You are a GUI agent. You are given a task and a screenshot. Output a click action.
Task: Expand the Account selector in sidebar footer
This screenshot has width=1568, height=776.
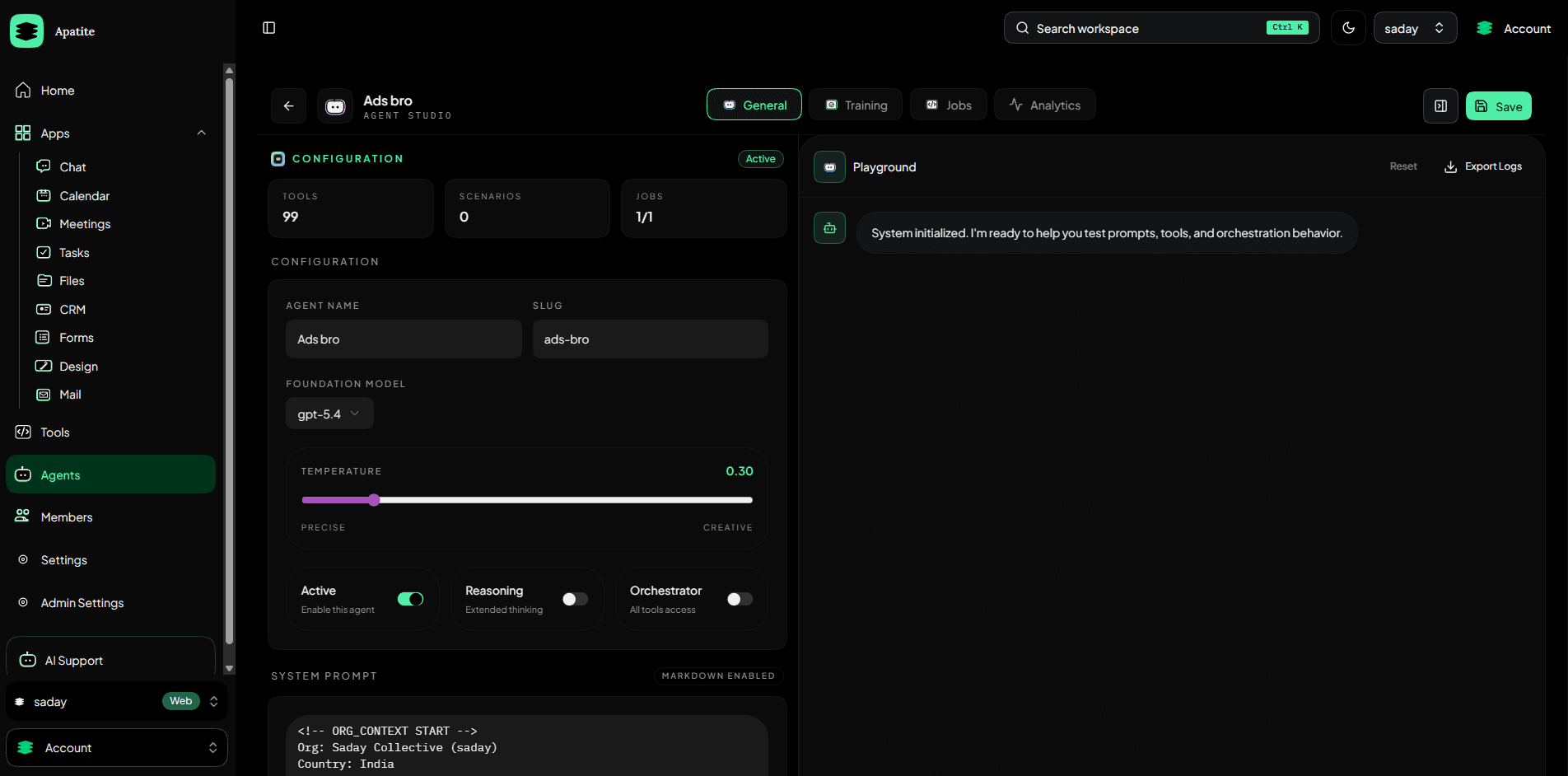[117, 748]
